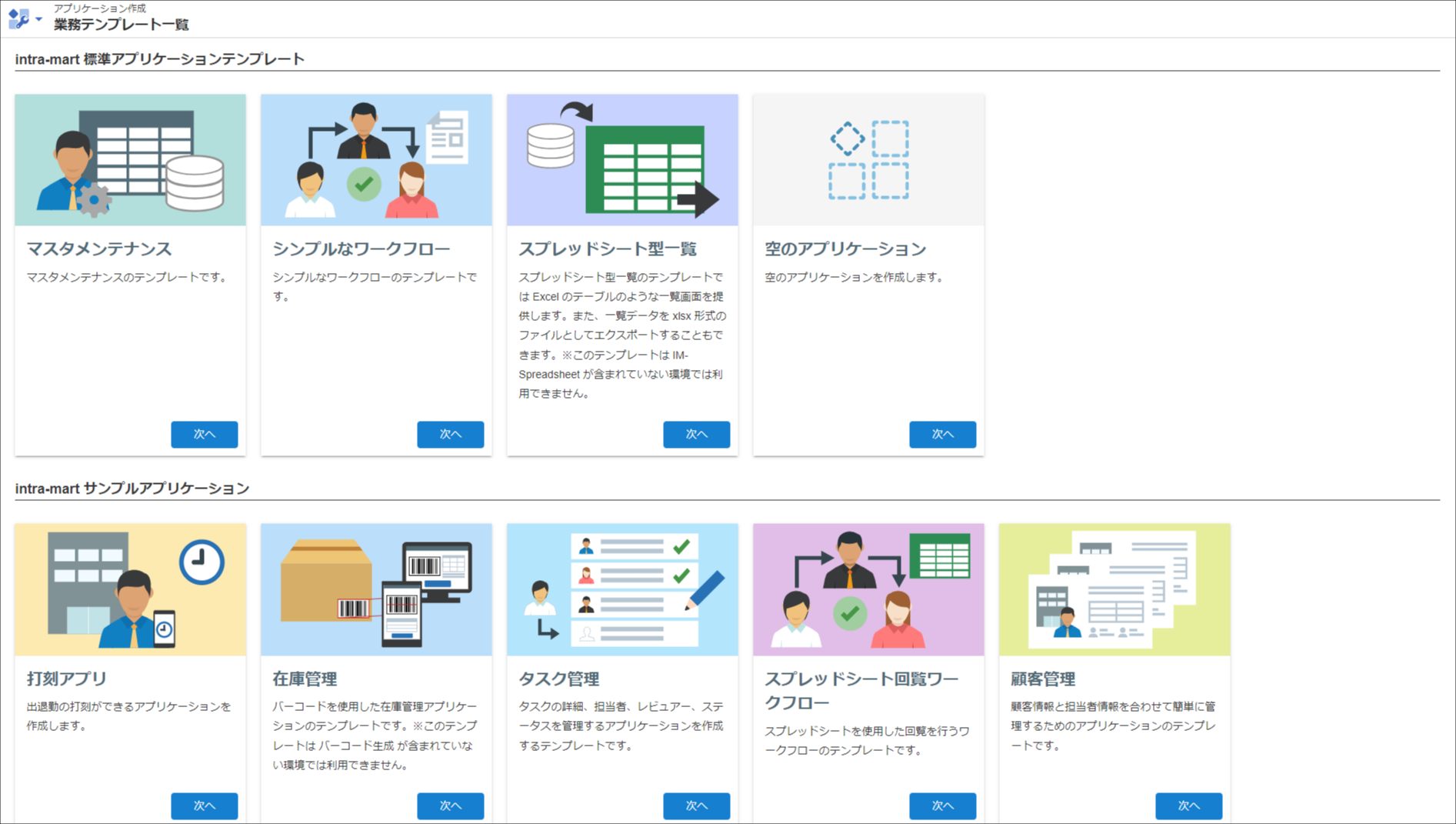The image size is (1456, 824).
Task: Select the 在庫管理 card title
Action: pos(305,679)
